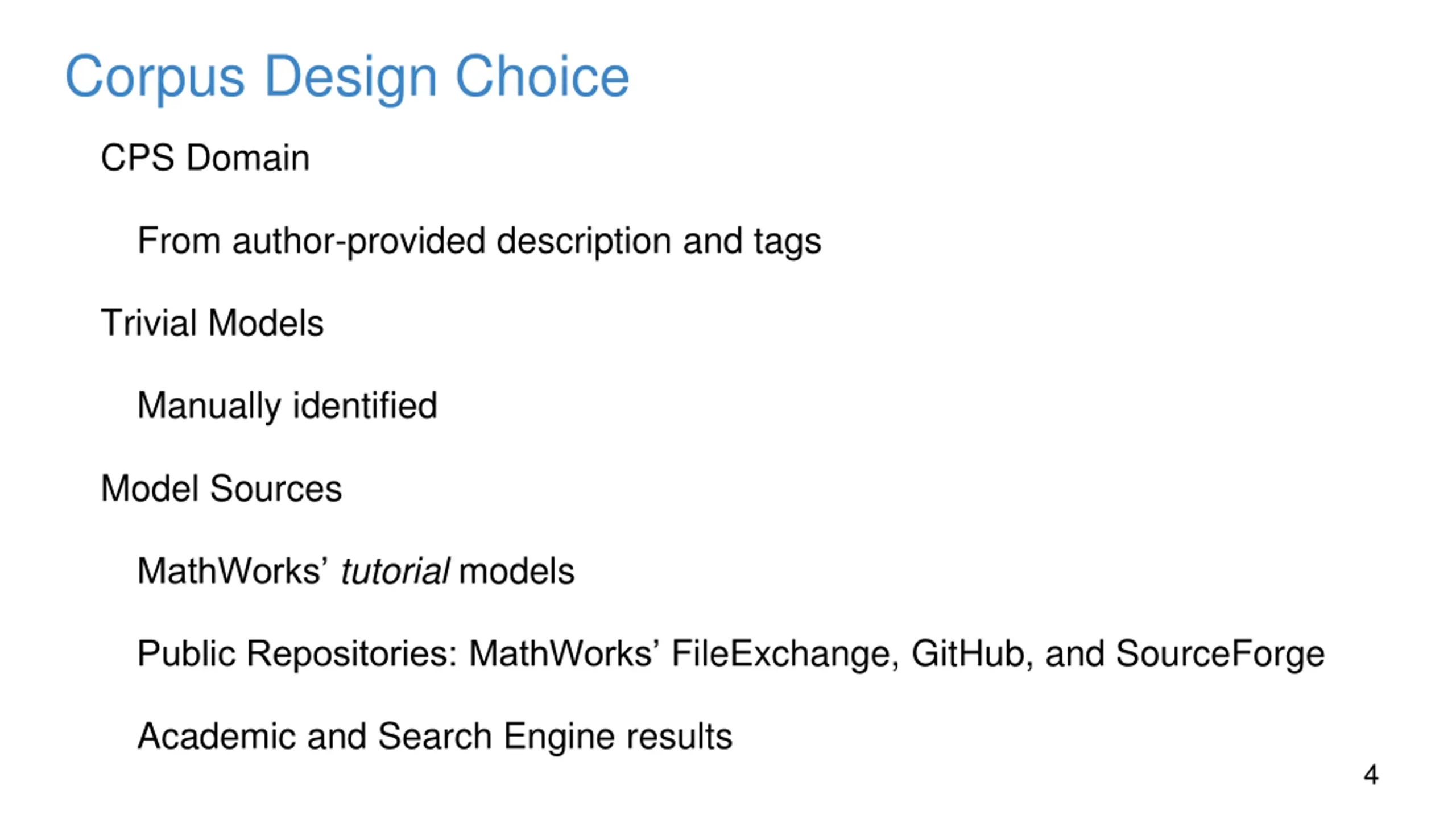Screen dimensions: 1456x819
Task: Click slide number 4
Action: [1371, 775]
